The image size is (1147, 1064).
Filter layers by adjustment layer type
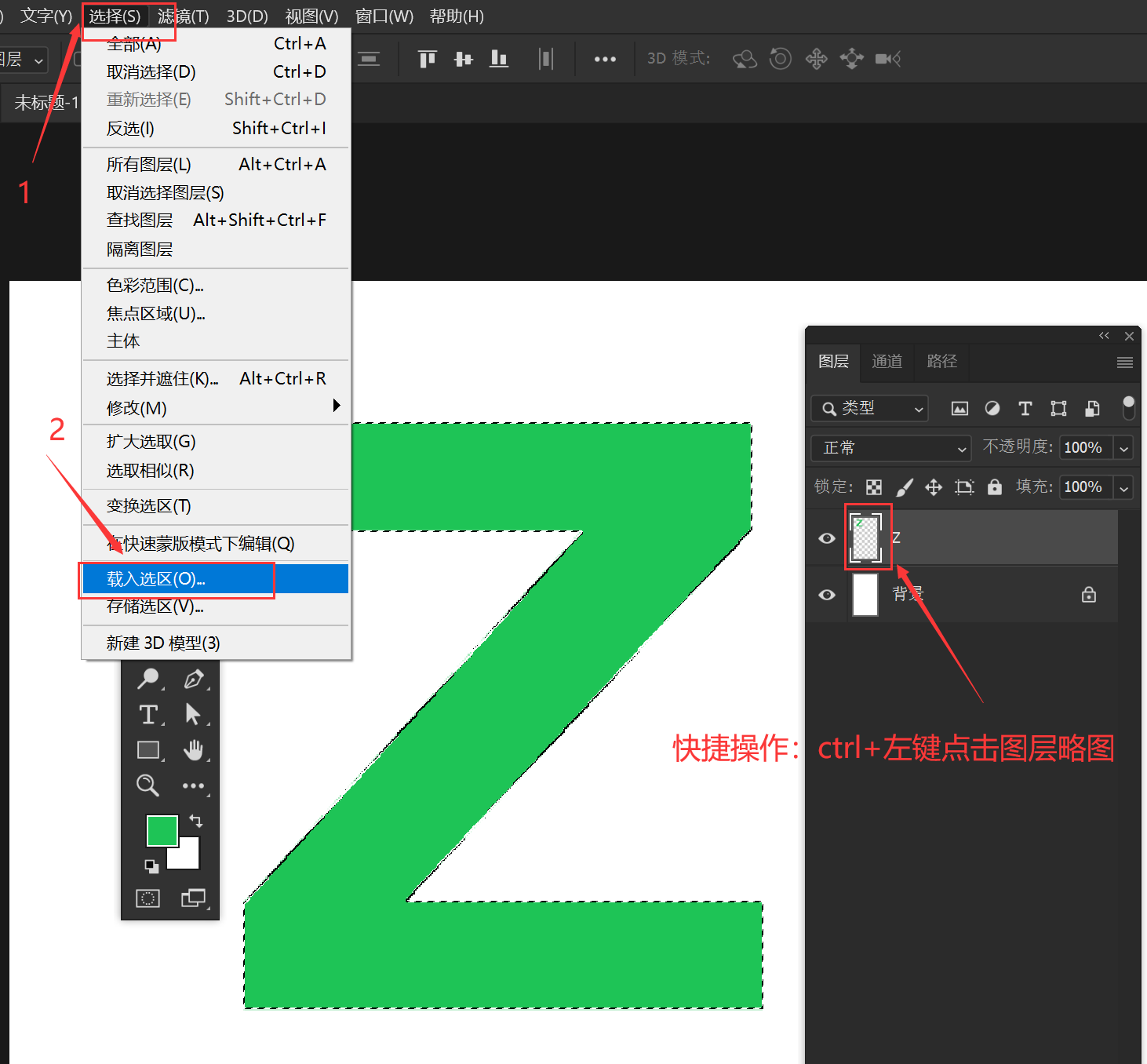992,408
